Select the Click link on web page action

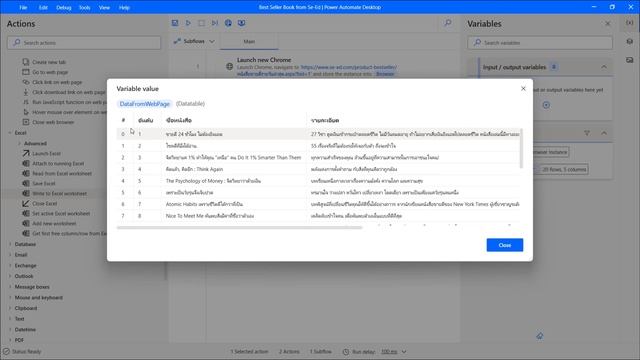(57, 82)
